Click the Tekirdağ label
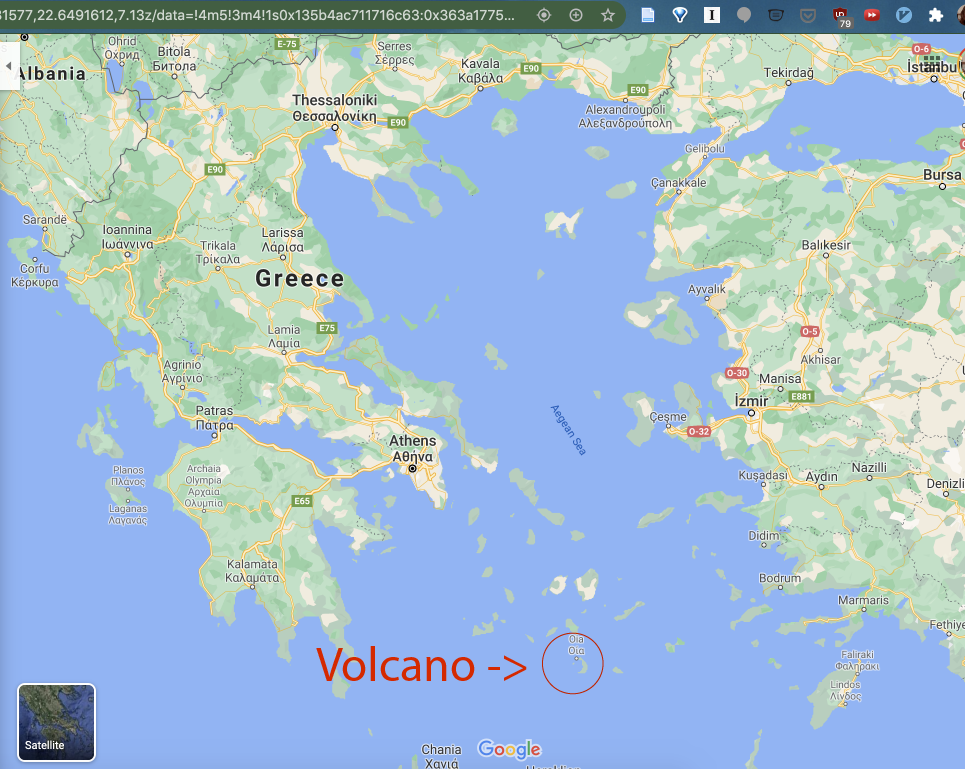 click(x=788, y=73)
